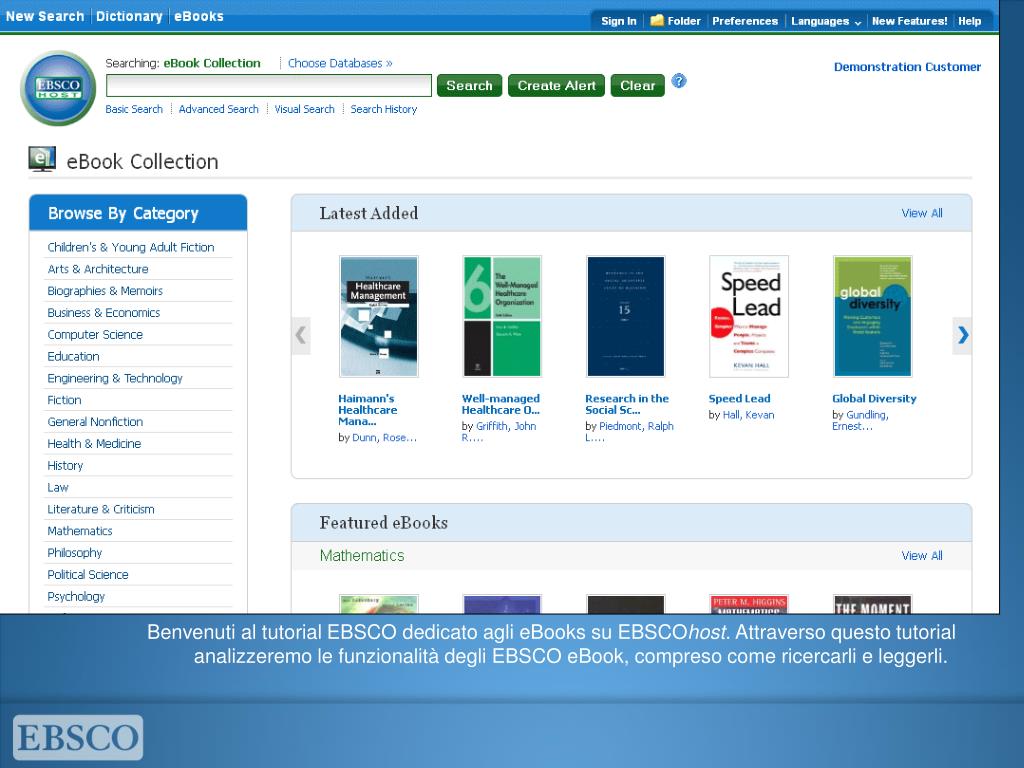Image resolution: width=1024 pixels, height=768 pixels.
Task: Show next Latest Added books arrow
Action: (963, 336)
